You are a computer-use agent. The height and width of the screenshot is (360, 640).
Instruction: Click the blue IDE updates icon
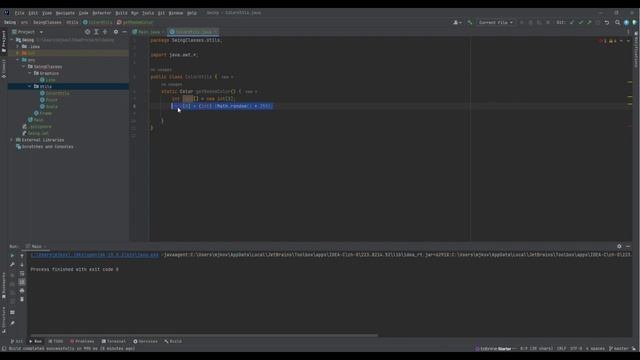click(x=626, y=22)
